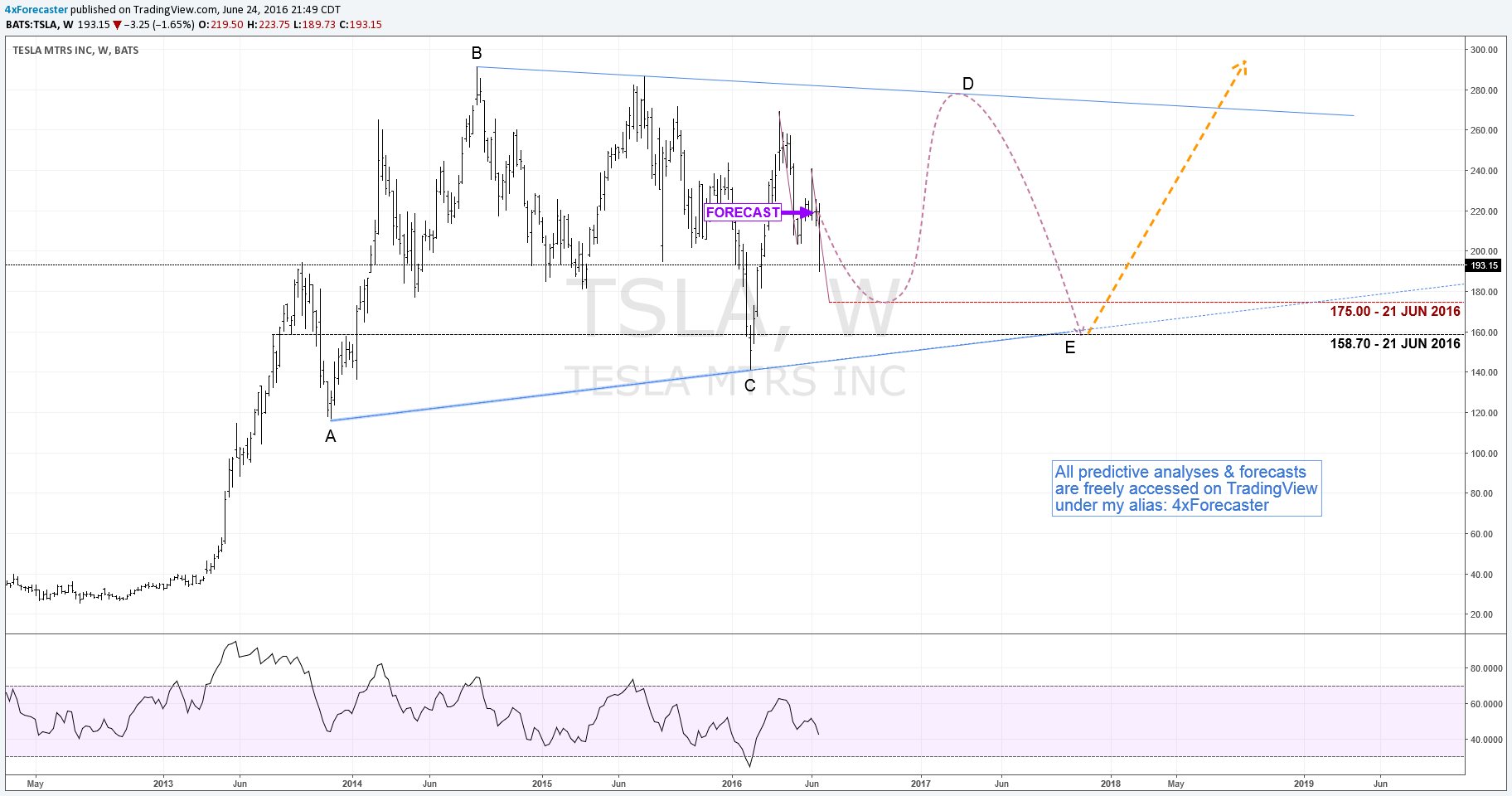The image size is (1512, 796).
Task: Click the 2019 time axis label
Action: point(1304,784)
